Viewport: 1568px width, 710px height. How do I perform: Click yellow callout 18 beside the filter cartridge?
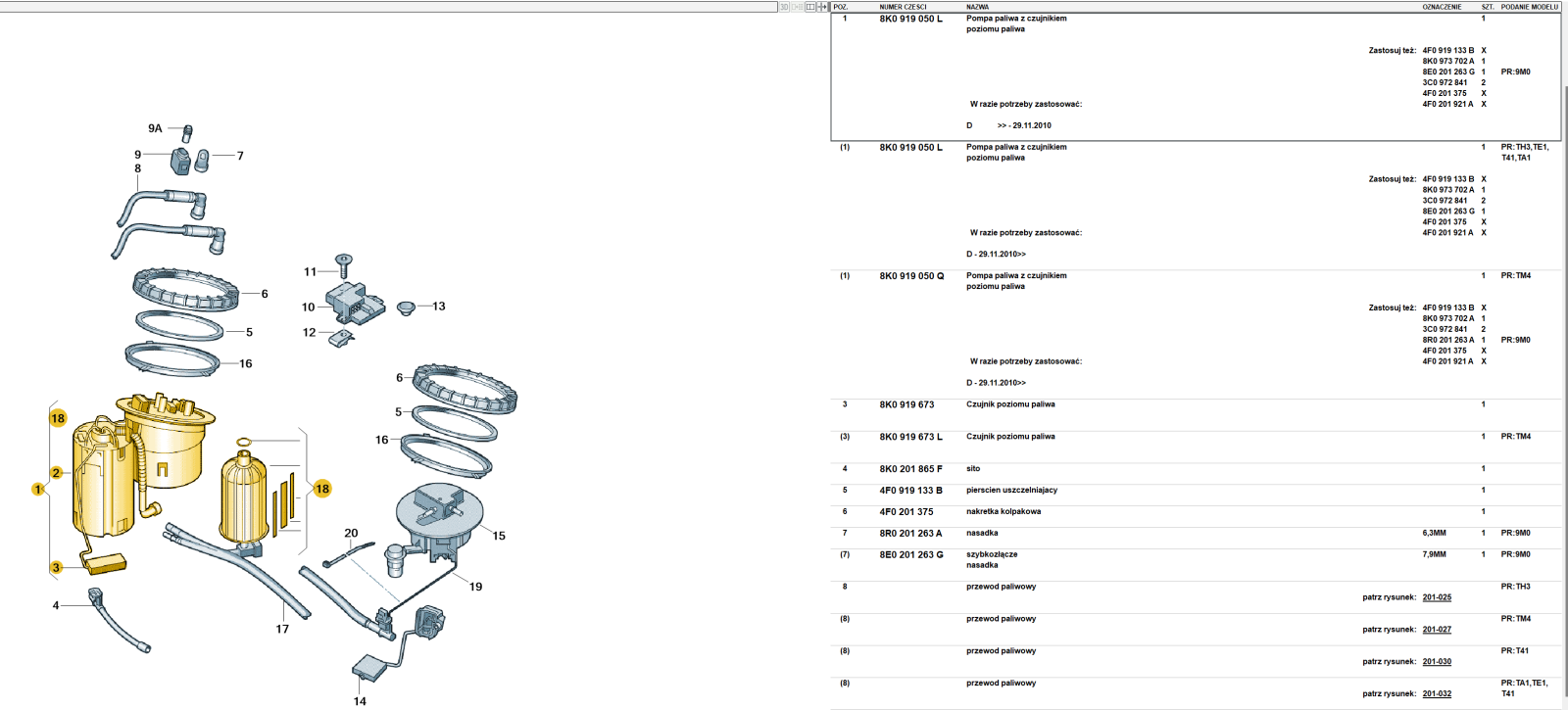(321, 489)
